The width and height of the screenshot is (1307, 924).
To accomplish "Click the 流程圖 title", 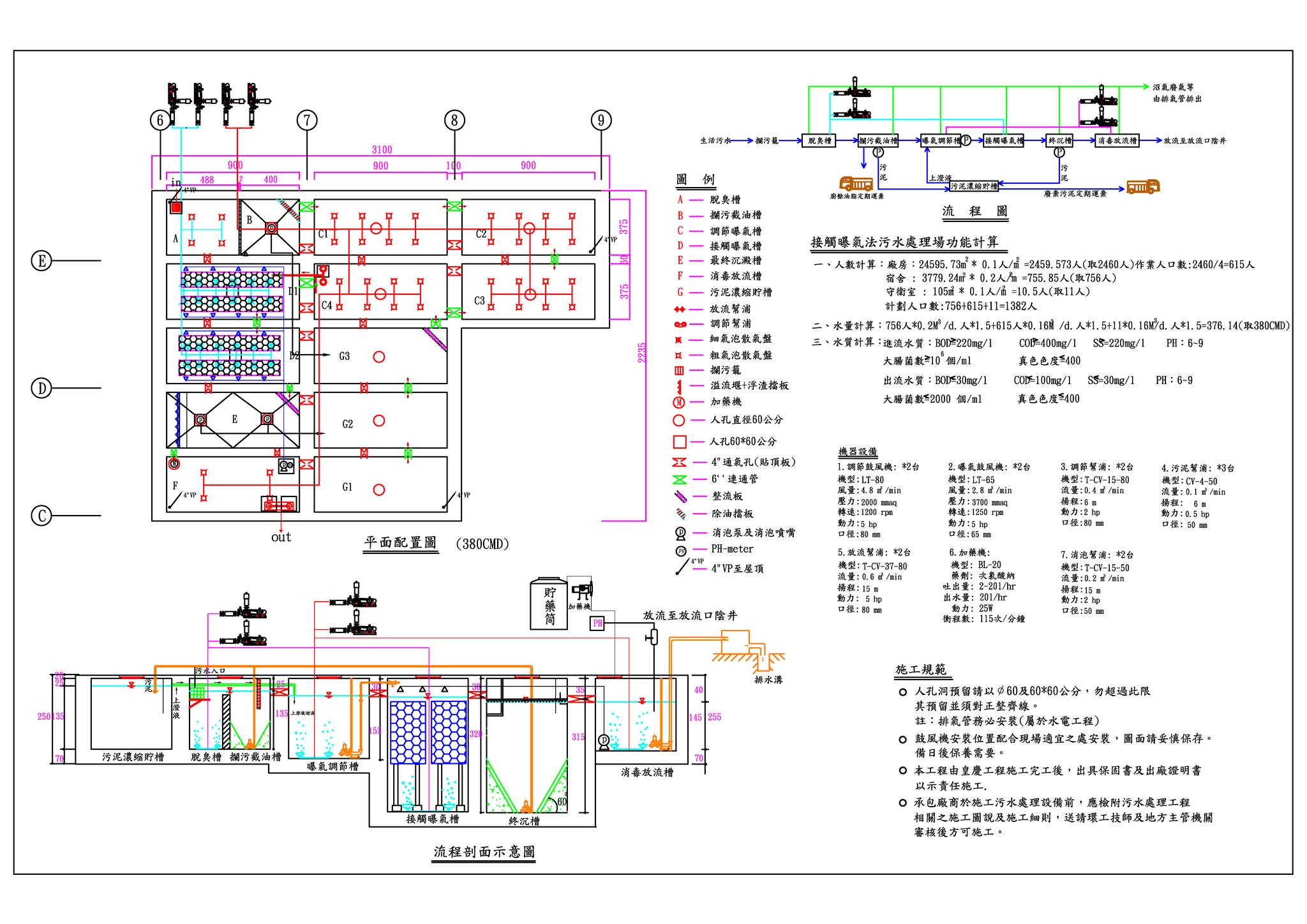I will 975,211.
